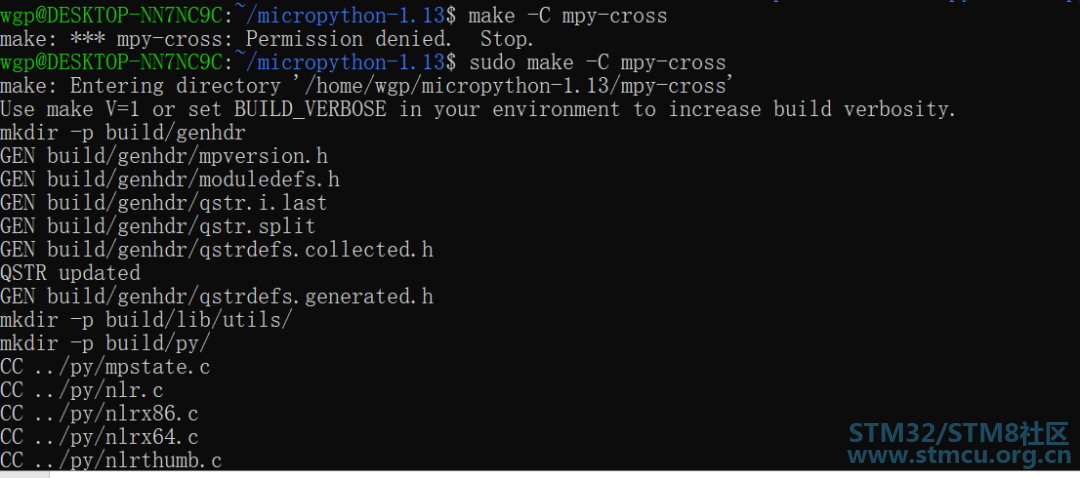
Task: Click the 'GEN build/genhdr/qstr.split' line
Action: click(158, 227)
